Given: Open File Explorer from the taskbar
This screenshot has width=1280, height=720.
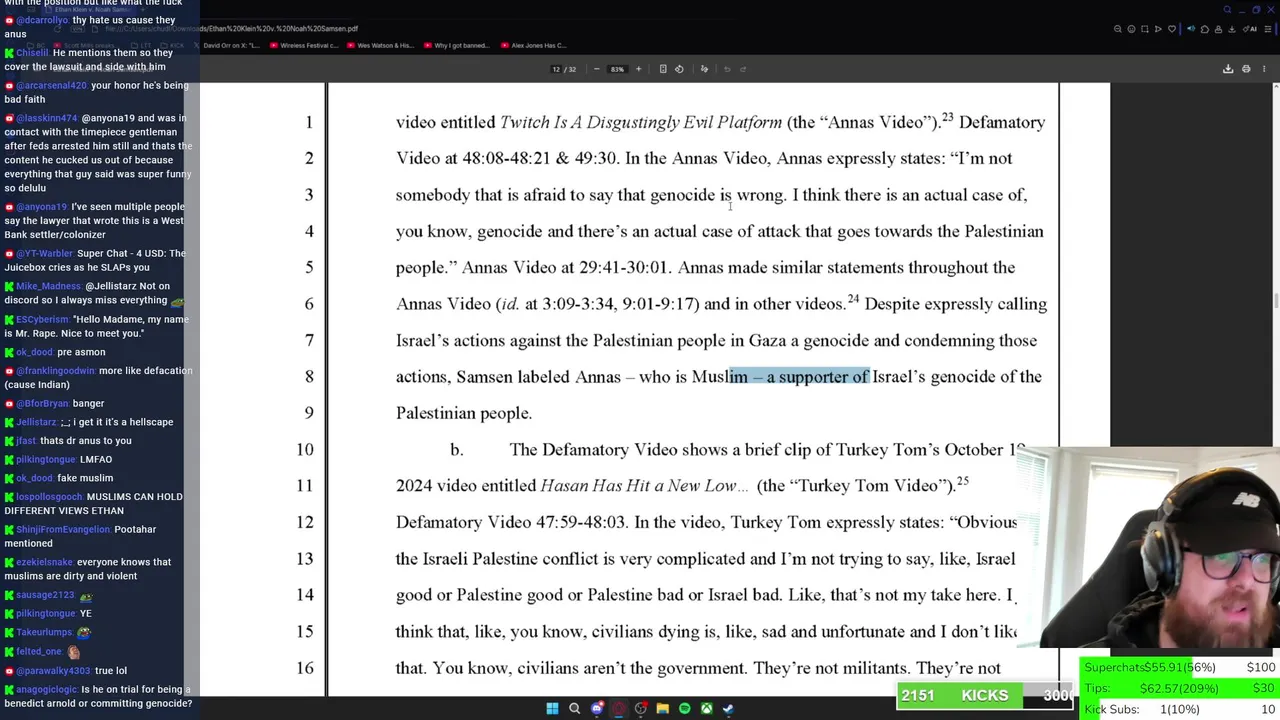Looking at the screenshot, I should pyautogui.click(x=662, y=708).
